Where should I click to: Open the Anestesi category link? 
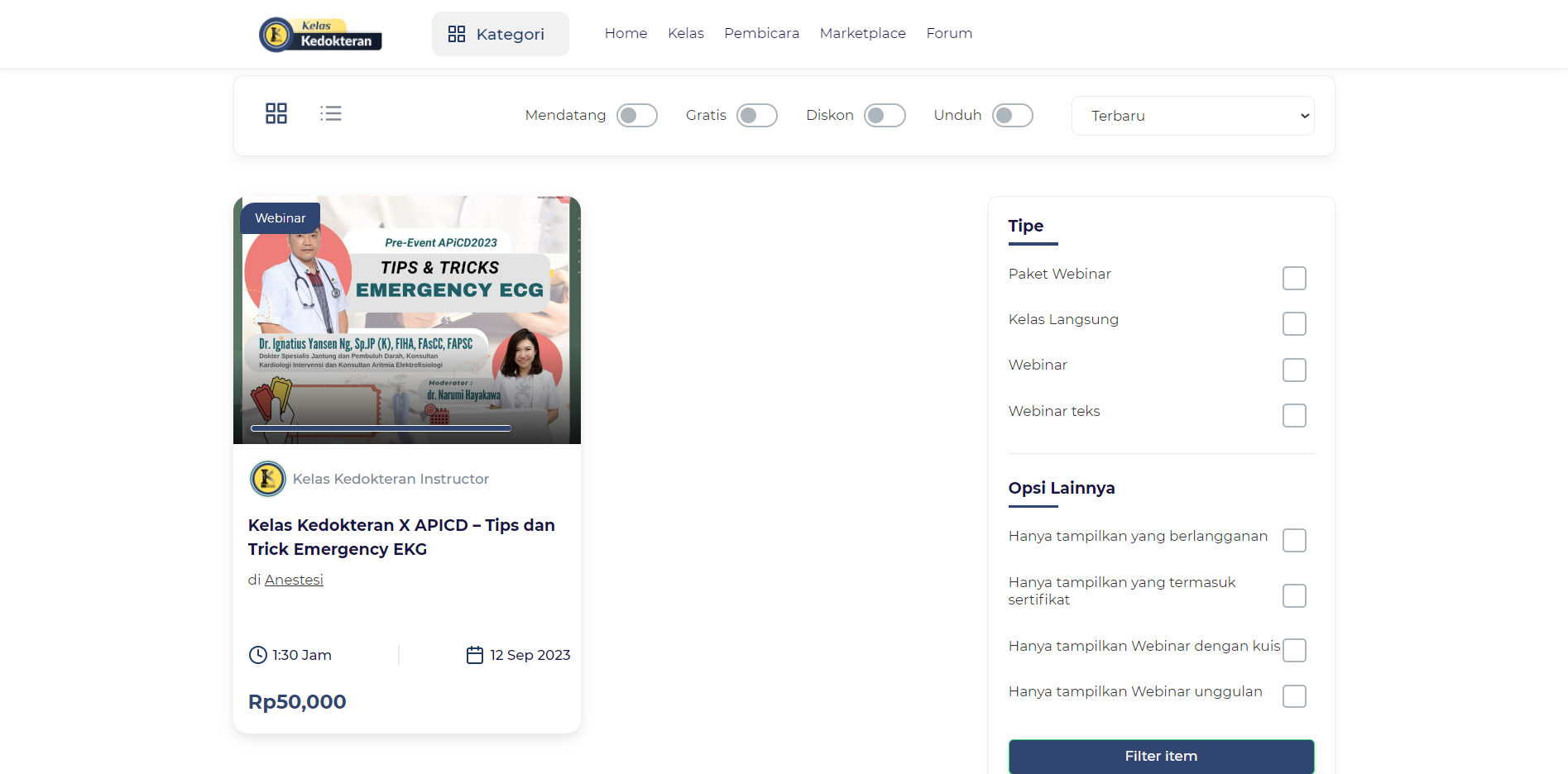(x=294, y=580)
